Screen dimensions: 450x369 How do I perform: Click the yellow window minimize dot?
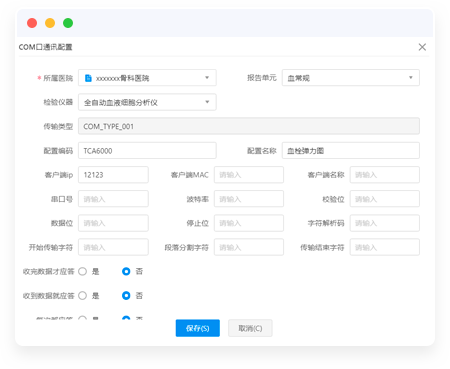tap(50, 23)
